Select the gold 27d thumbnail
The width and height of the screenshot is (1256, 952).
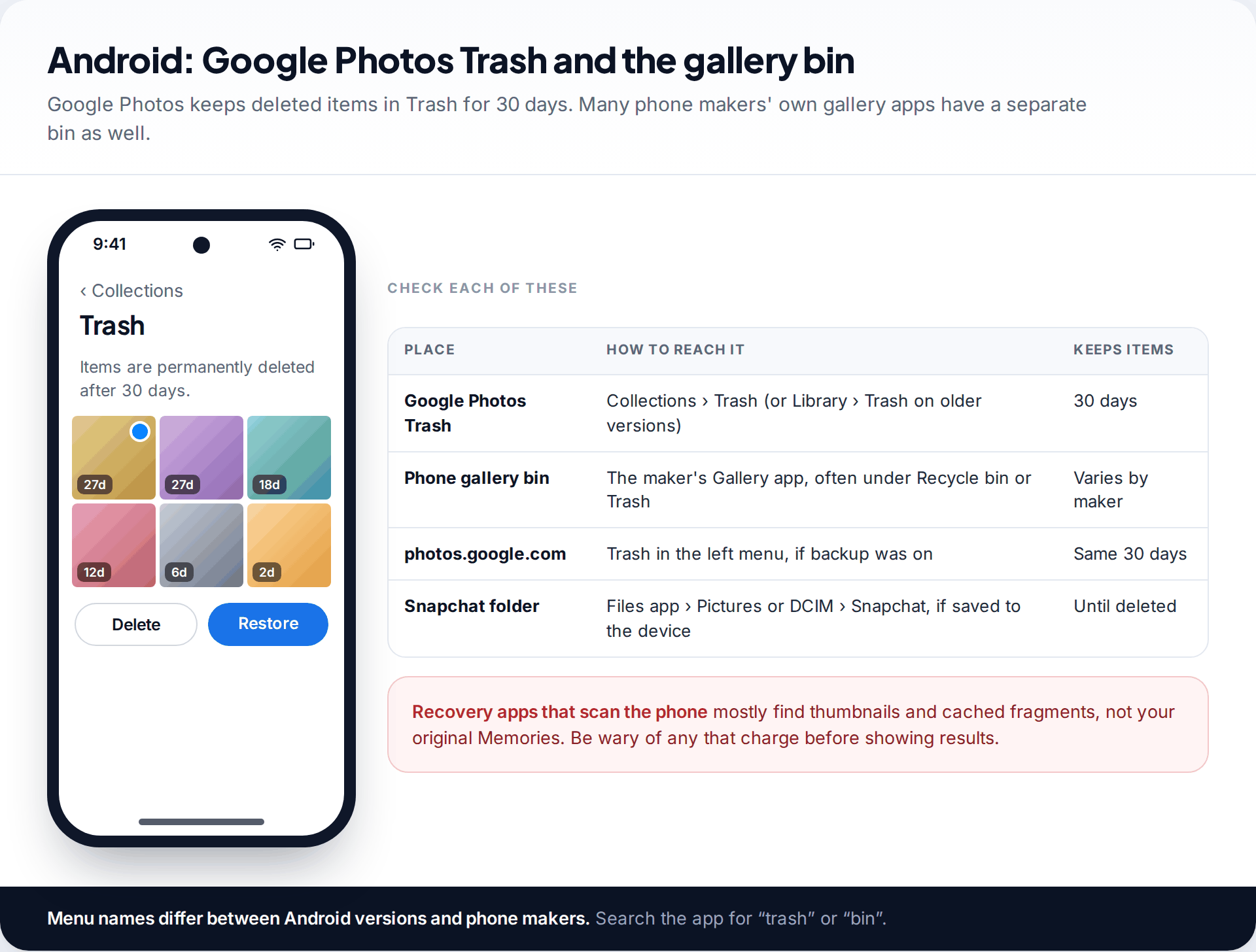pos(114,458)
